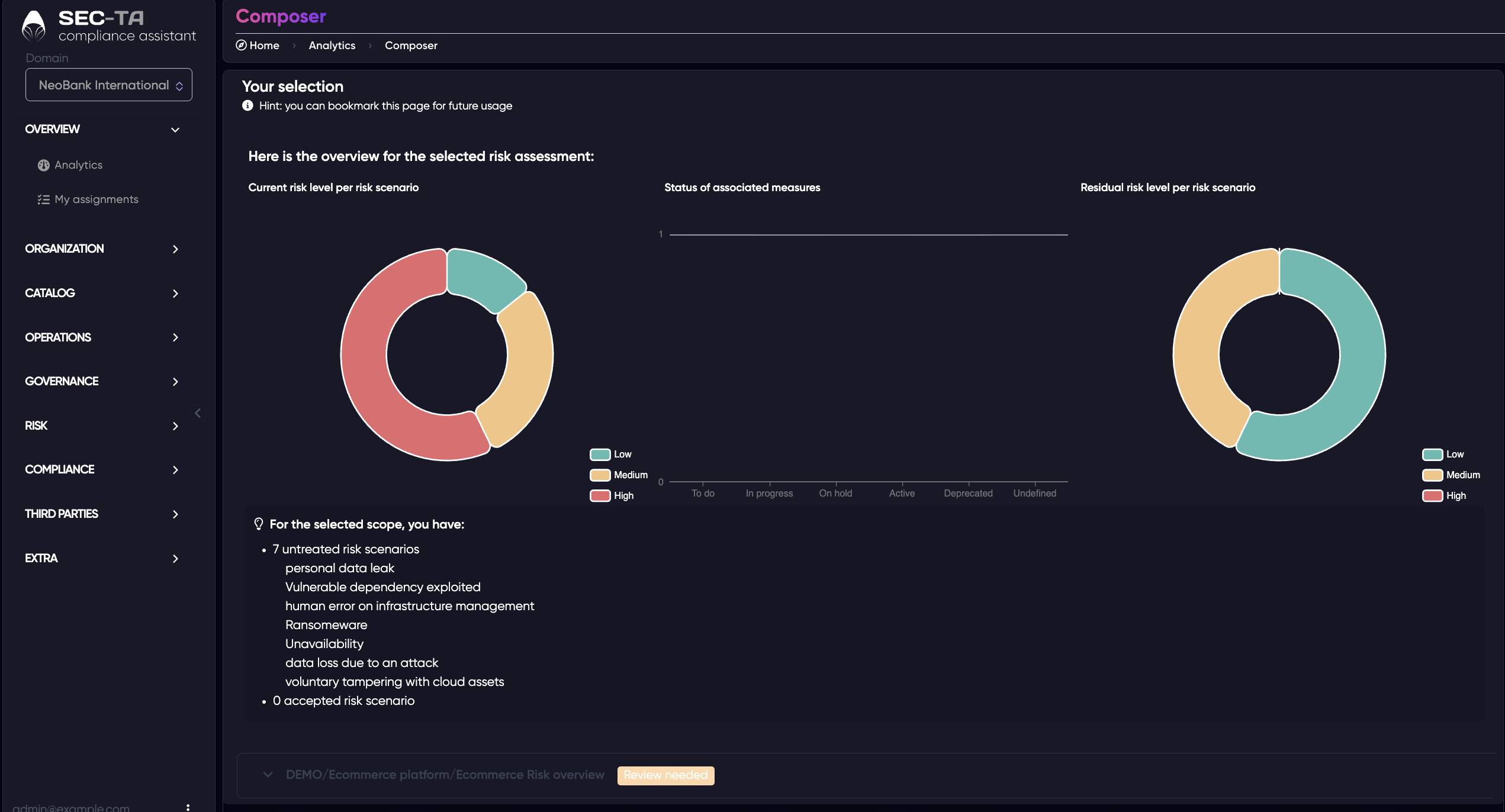Click 'In progress' axis label
This screenshot has height=812, width=1505.
pyautogui.click(x=769, y=494)
